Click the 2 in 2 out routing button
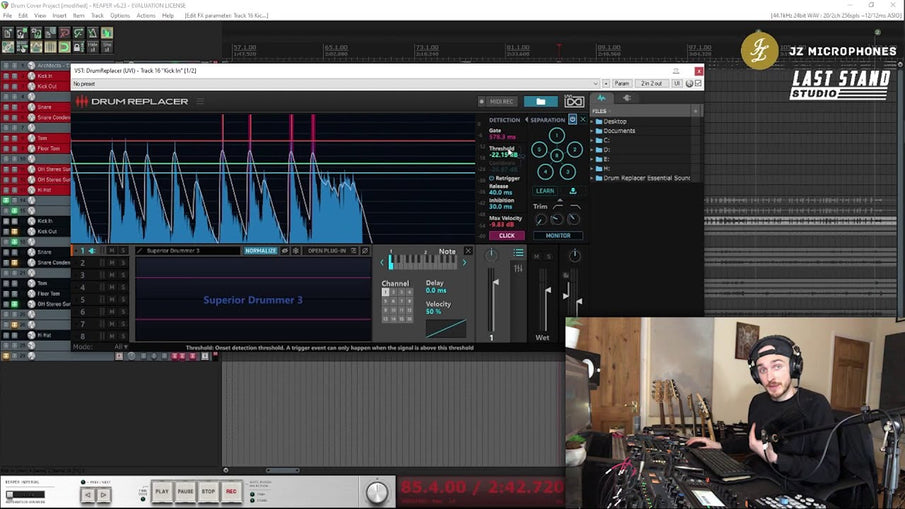 pyautogui.click(x=652, y=84)
